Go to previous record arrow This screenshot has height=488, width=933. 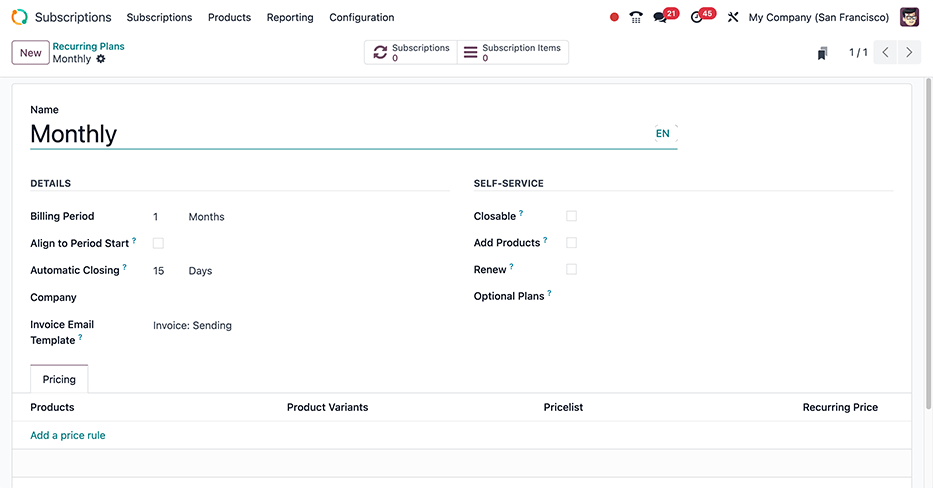(x=885, y=53)
